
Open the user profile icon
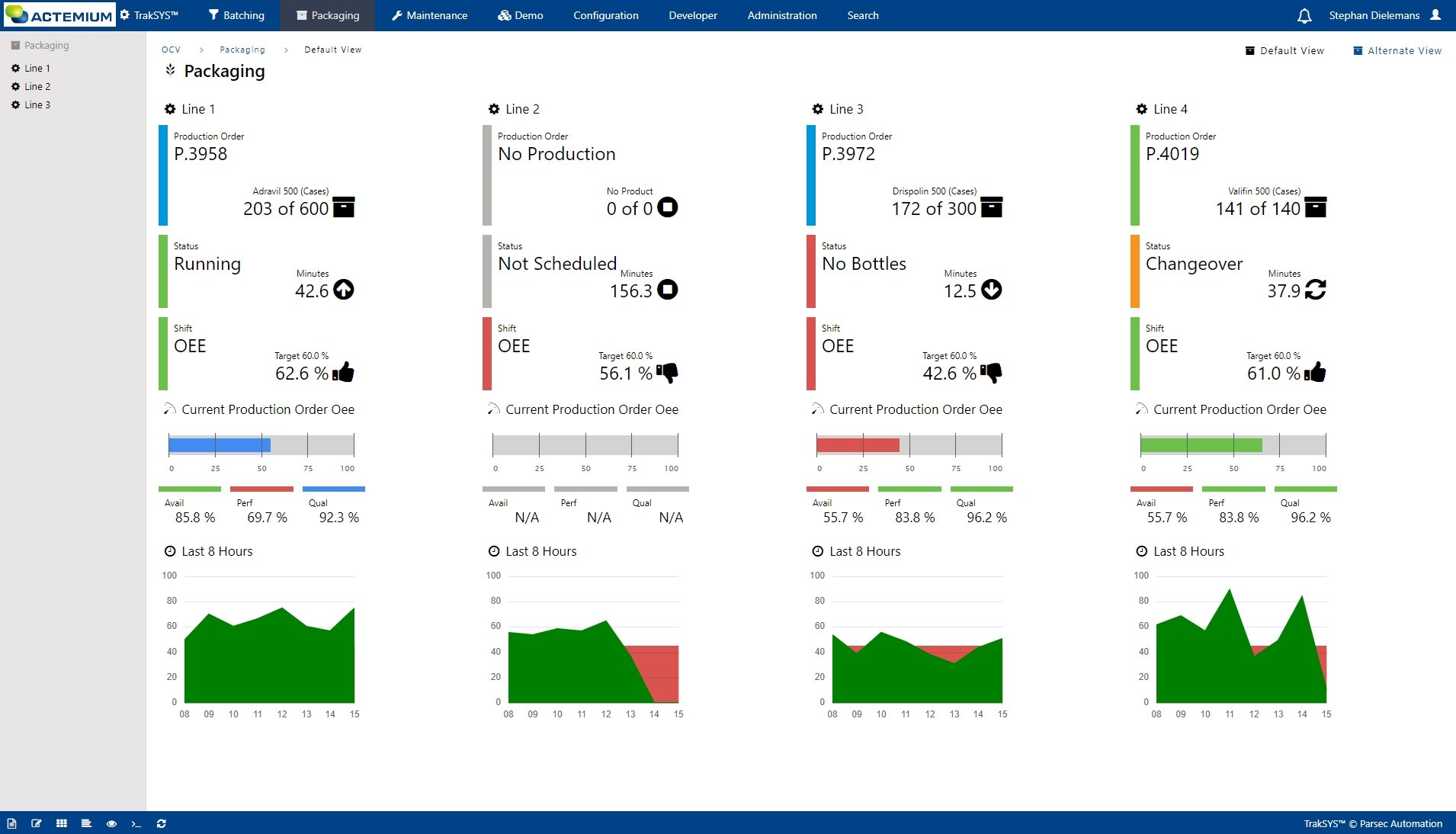coord(1435,15)
